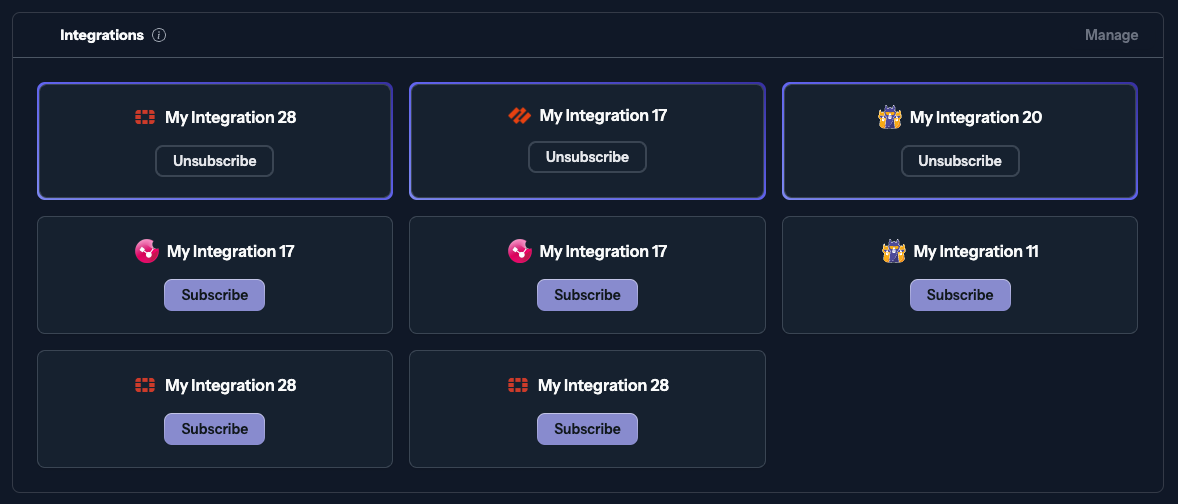Viewport: 1178px width, 504px height.
Task: Click the Integrations panel title
Action: point(102,35)
